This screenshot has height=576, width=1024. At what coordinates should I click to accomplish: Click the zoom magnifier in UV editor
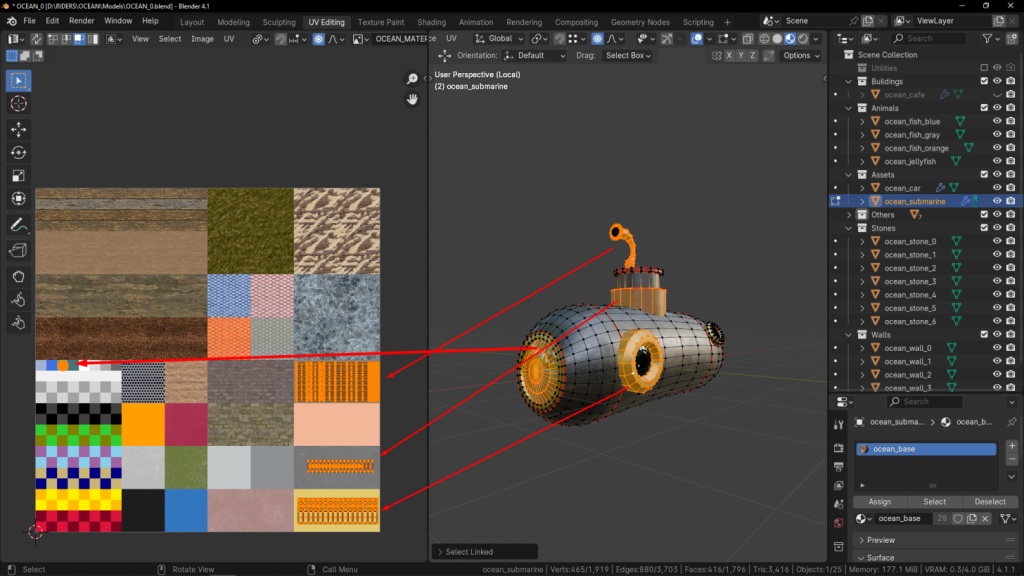412,79
